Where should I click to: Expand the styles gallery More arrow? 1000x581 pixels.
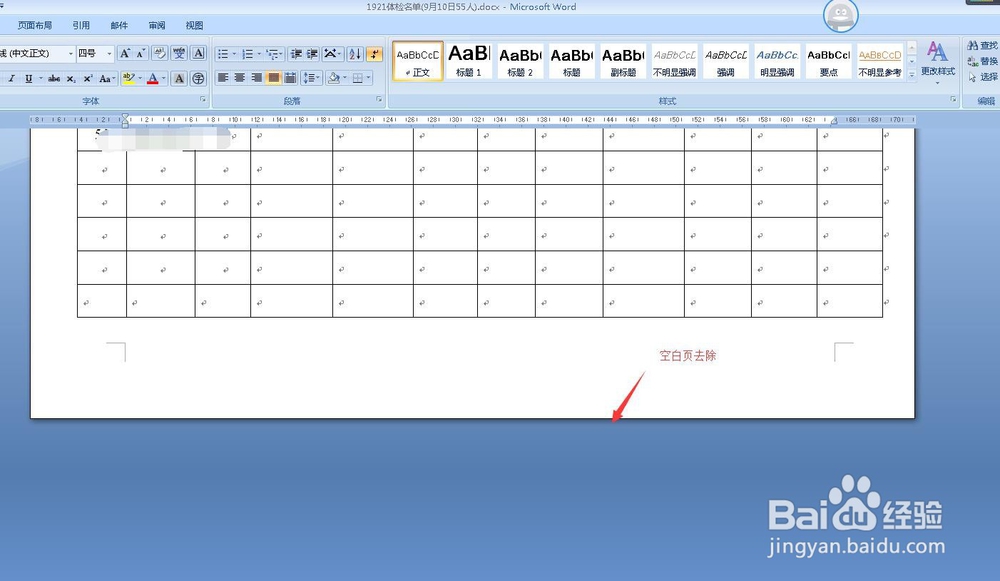[912, 74]
